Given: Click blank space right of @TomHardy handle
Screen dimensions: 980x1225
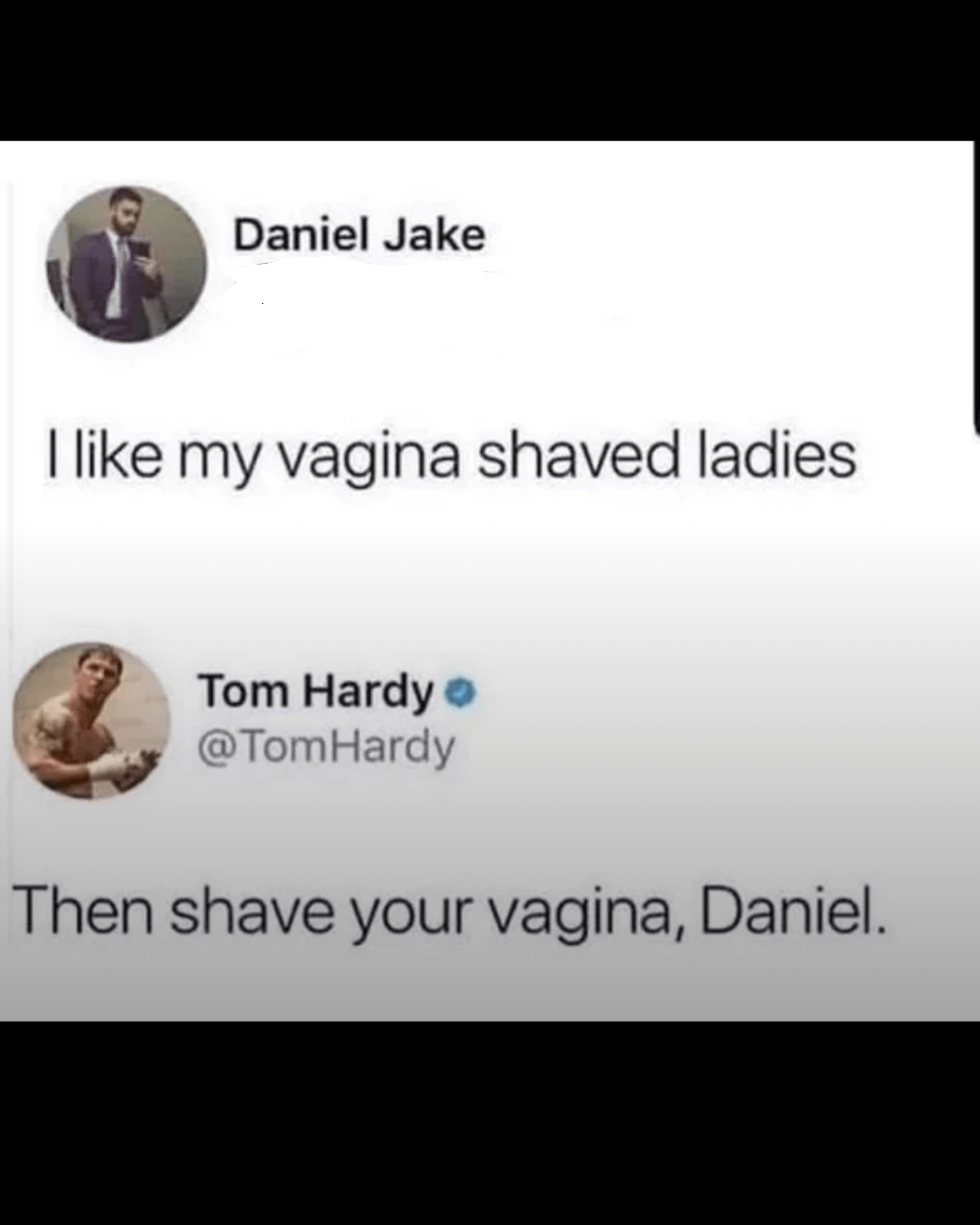Looking at the screenshot, I should coord(708,748).
